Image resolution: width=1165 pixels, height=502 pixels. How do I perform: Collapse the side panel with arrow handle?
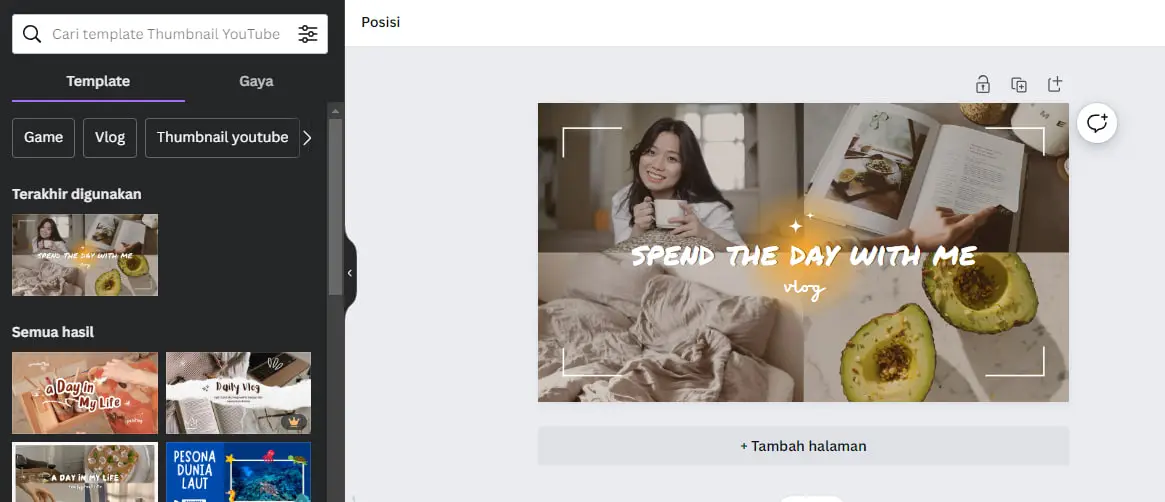[350, 273]
